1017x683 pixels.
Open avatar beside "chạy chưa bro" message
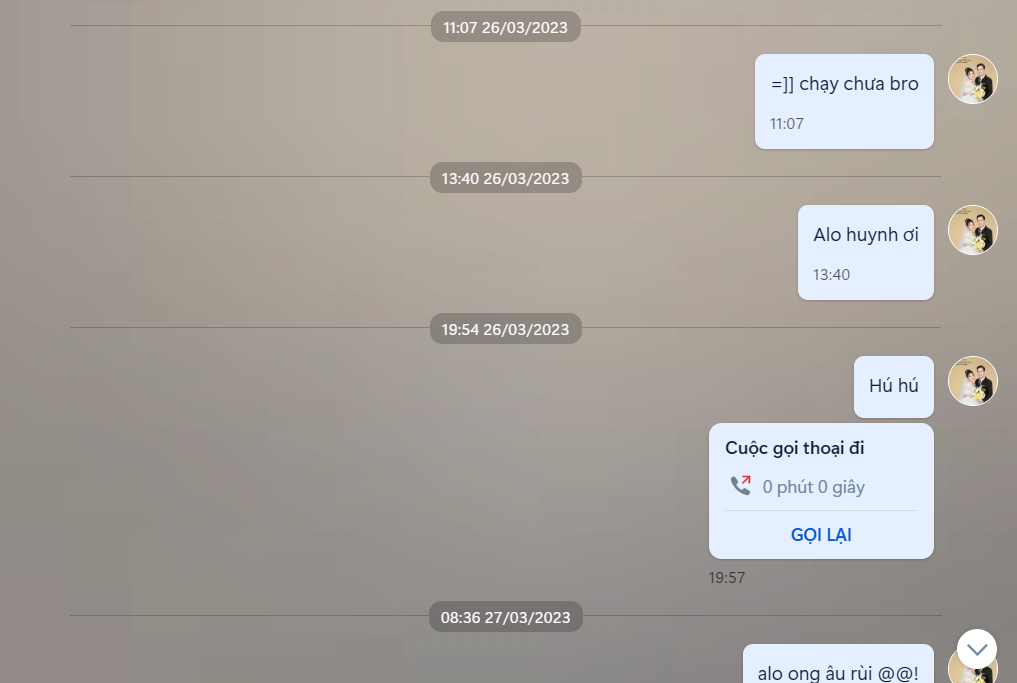973,79
